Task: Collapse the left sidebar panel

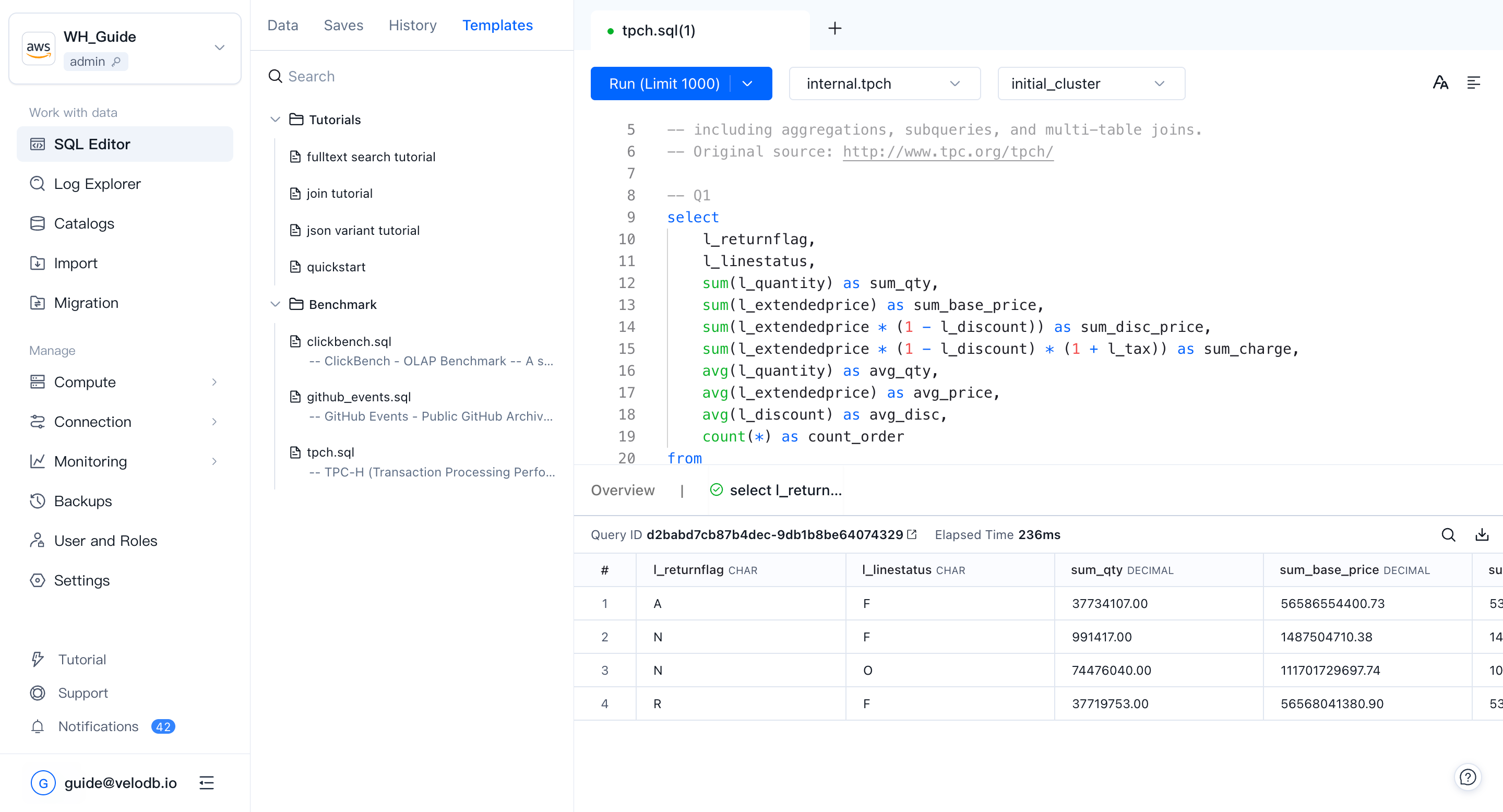Action: pyautogui.click(x=207, y=783)
